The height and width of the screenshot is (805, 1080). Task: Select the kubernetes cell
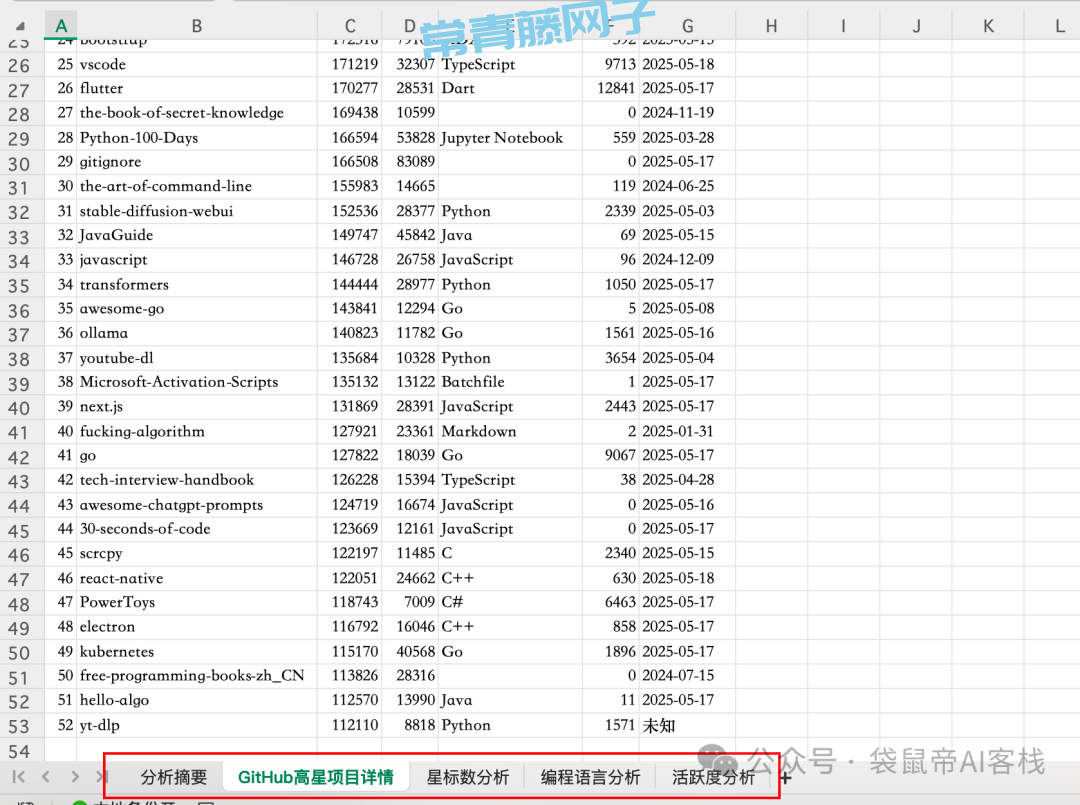[x=197, y=651]
